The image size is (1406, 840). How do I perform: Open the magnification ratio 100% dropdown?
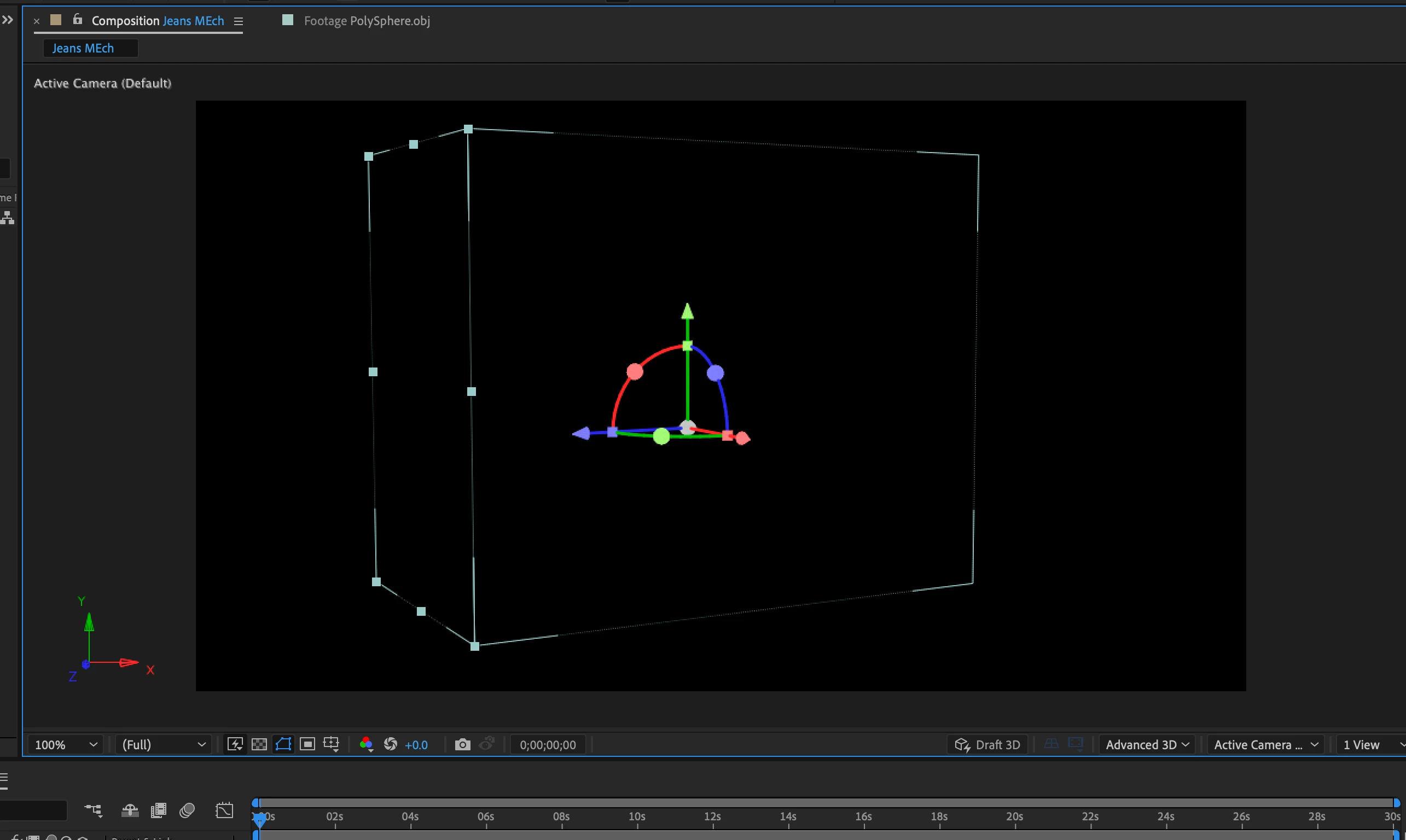click(66, 744)
